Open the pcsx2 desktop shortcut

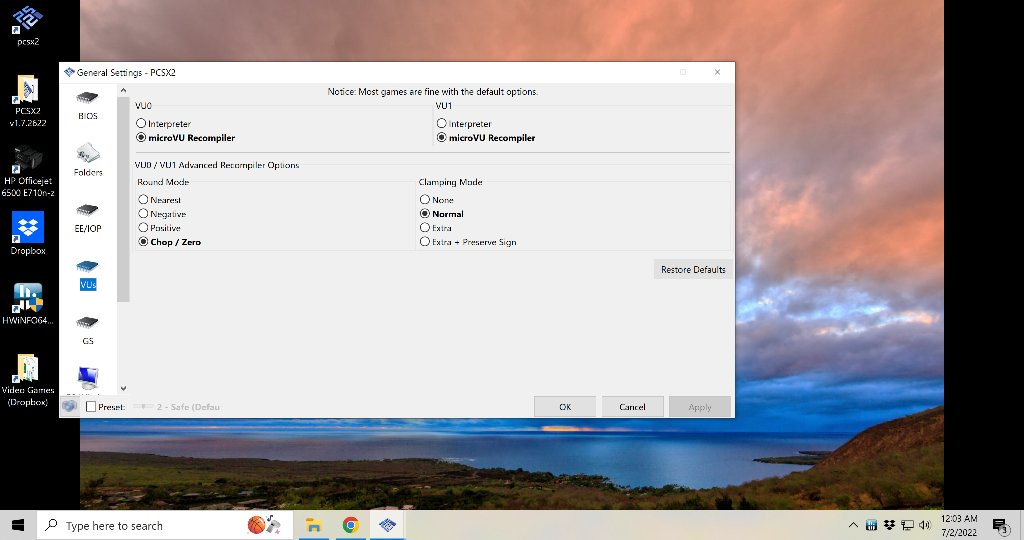[x=27, y=25]
